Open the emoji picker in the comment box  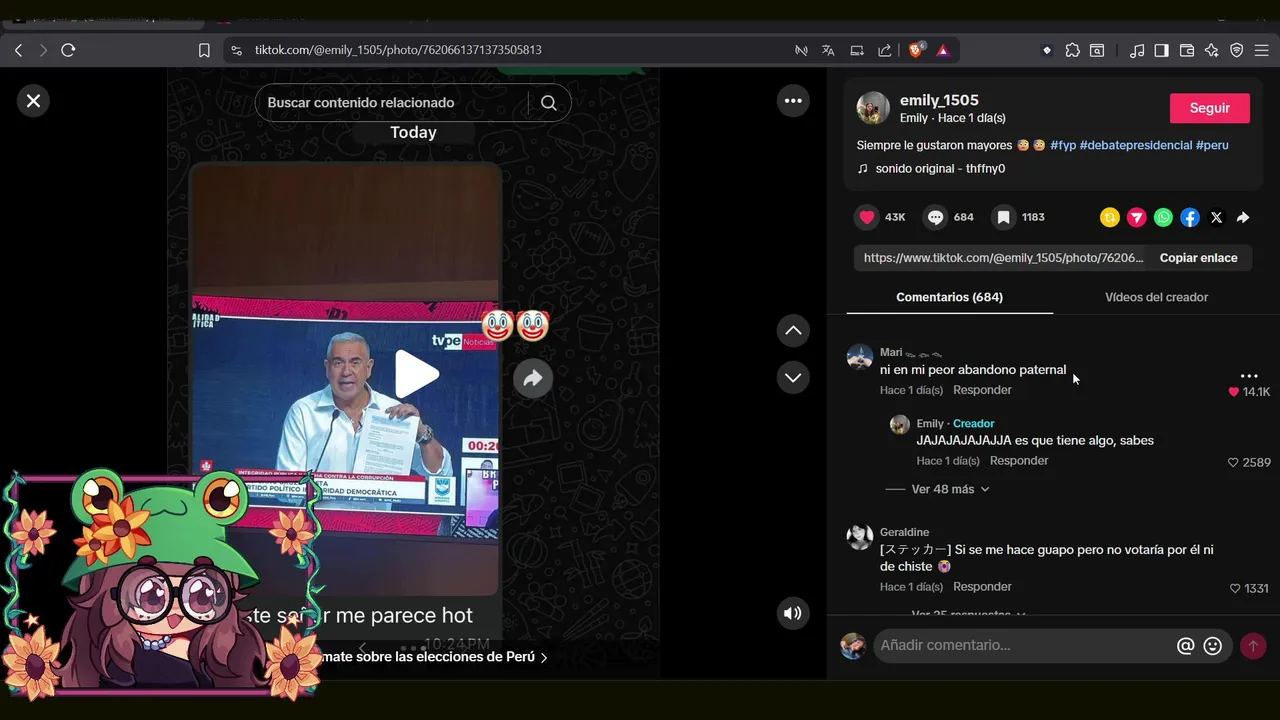[1213, 646]
